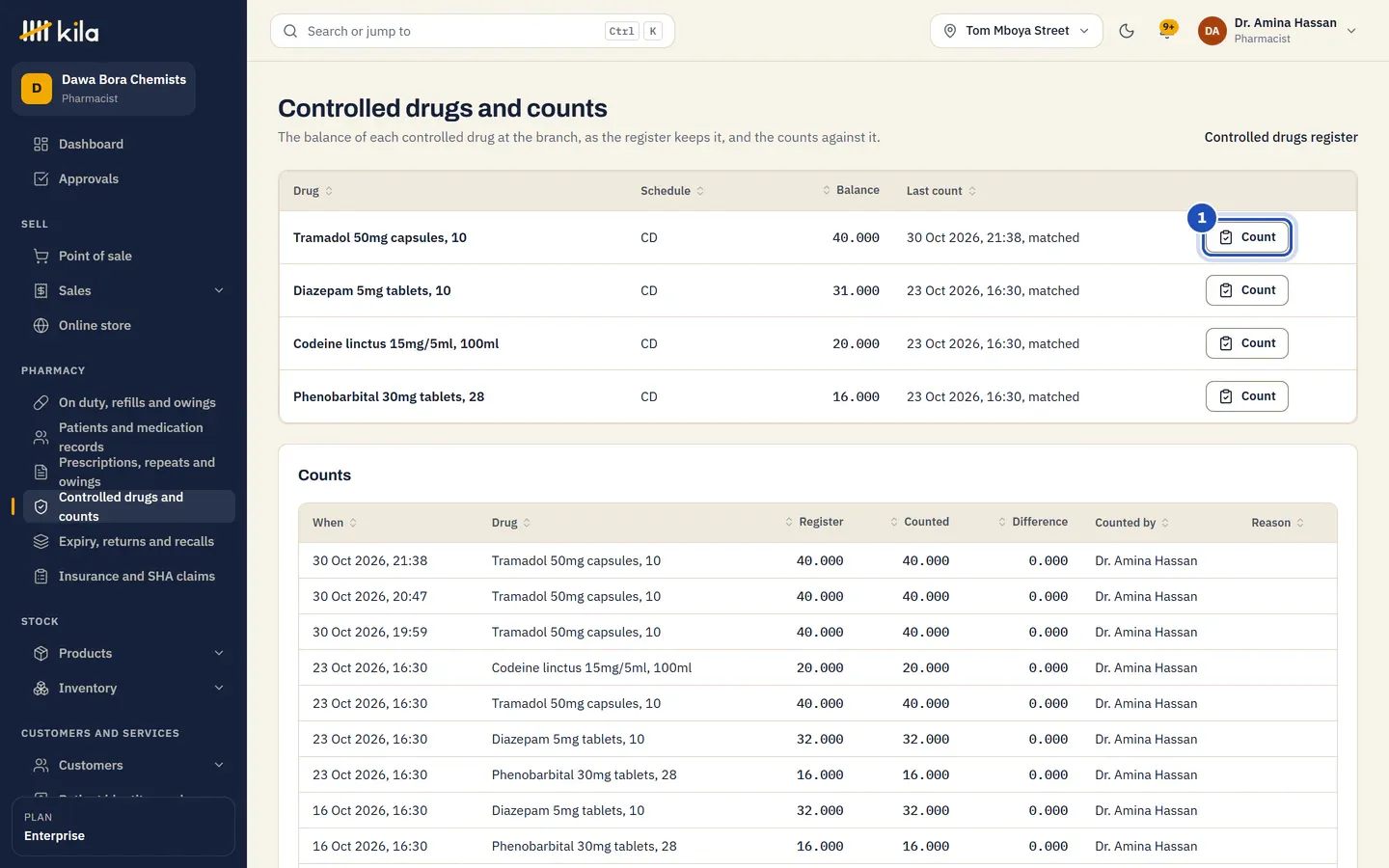Click the Expiry, returns and recalls icon
Viewport: 1389px width, 868px height.
coord(41,541)
